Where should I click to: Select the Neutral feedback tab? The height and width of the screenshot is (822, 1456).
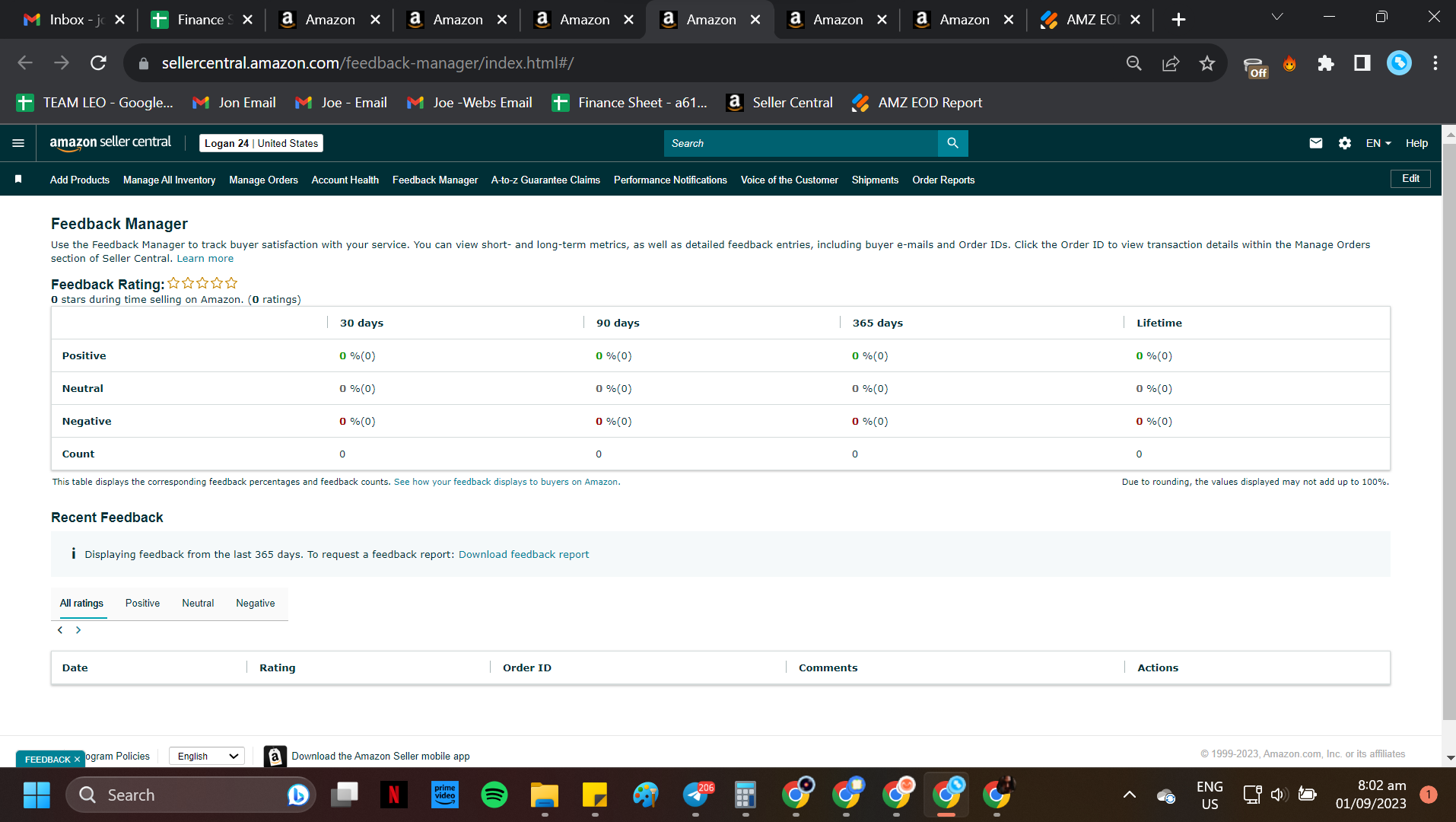pyautogui.click(x=198, y=603)
